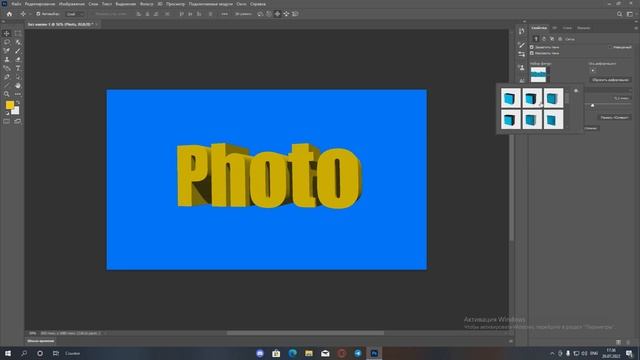Select the Pen tool
Viewport: 640px width, 360px height.
pyautogui.click(x=7, y=77)
